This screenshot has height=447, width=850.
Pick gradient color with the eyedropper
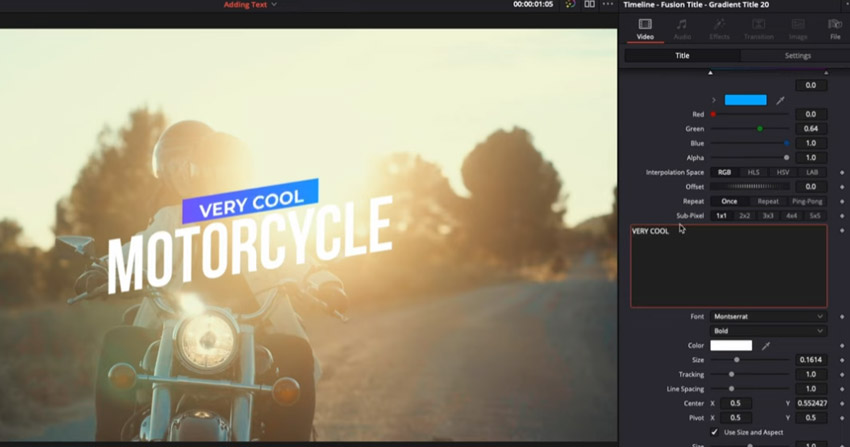click(780, 100)
